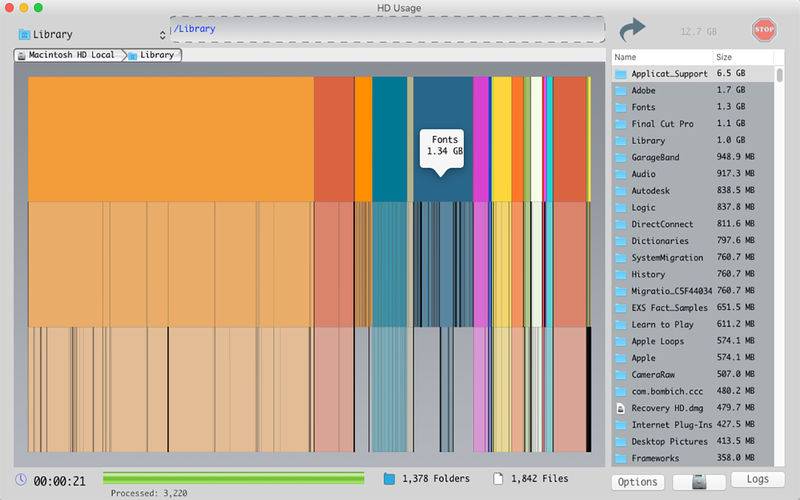Viewport: 800px width, 500px height.
Task: Click the folder icon next to Apple Loops
Action: coord(620,342)
